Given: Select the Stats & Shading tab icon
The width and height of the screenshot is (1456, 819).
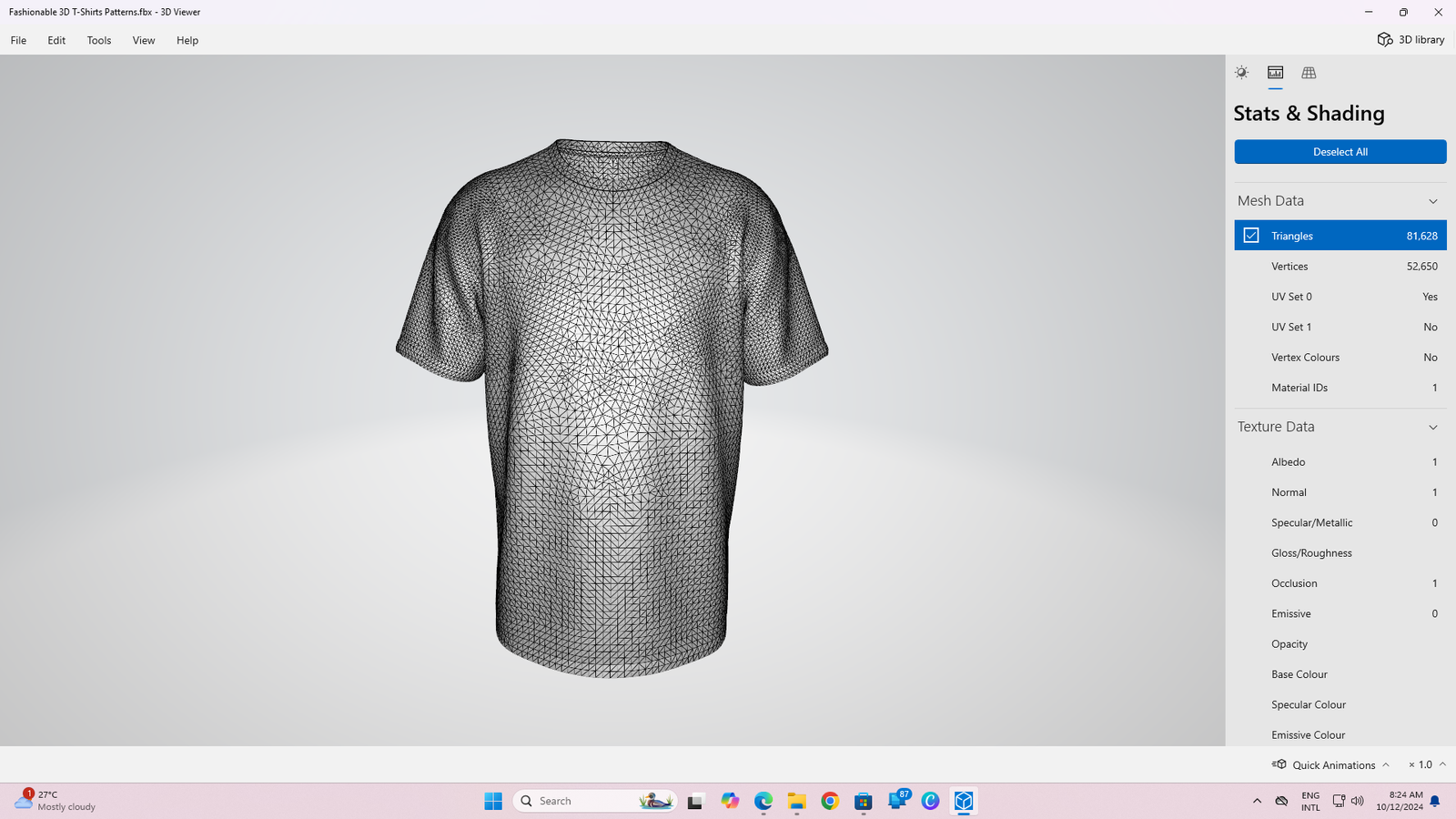Looking at the screenshot, I should click(x=1275, y=73).
